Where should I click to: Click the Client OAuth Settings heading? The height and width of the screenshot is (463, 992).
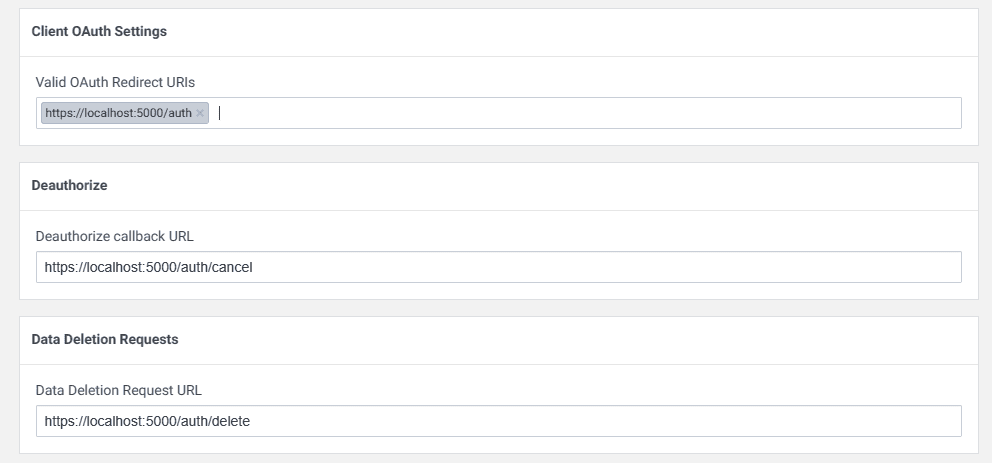tap(99, 31)
